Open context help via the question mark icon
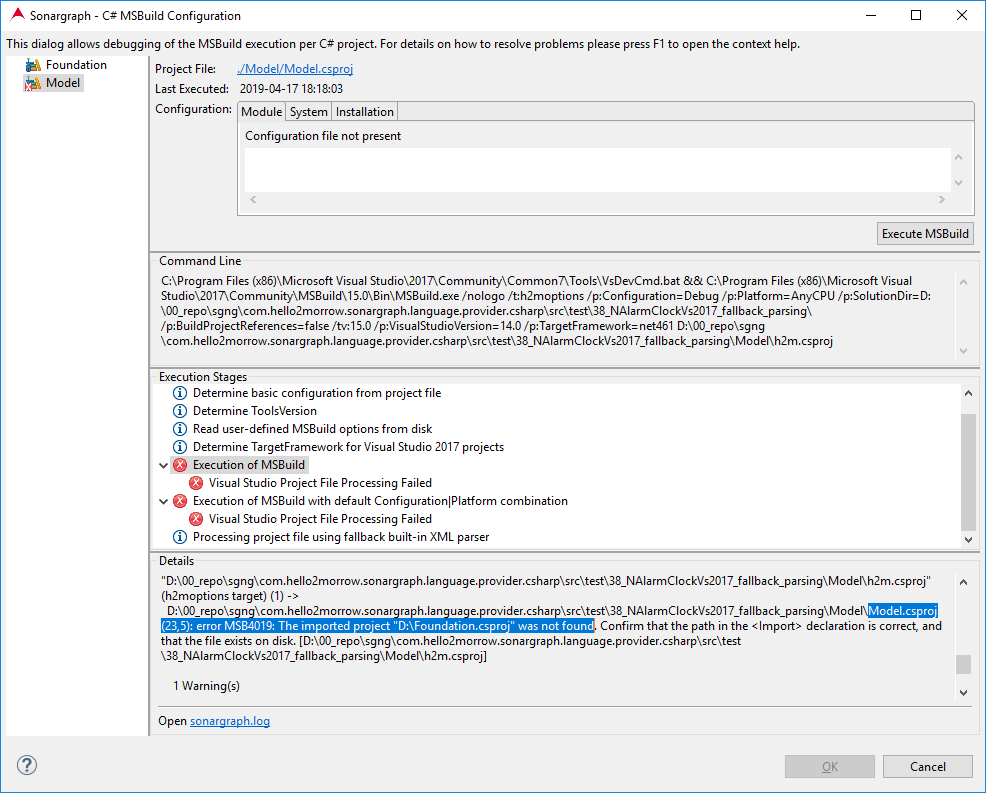This screenshot has width=988, height=793. tap(26, 765)
